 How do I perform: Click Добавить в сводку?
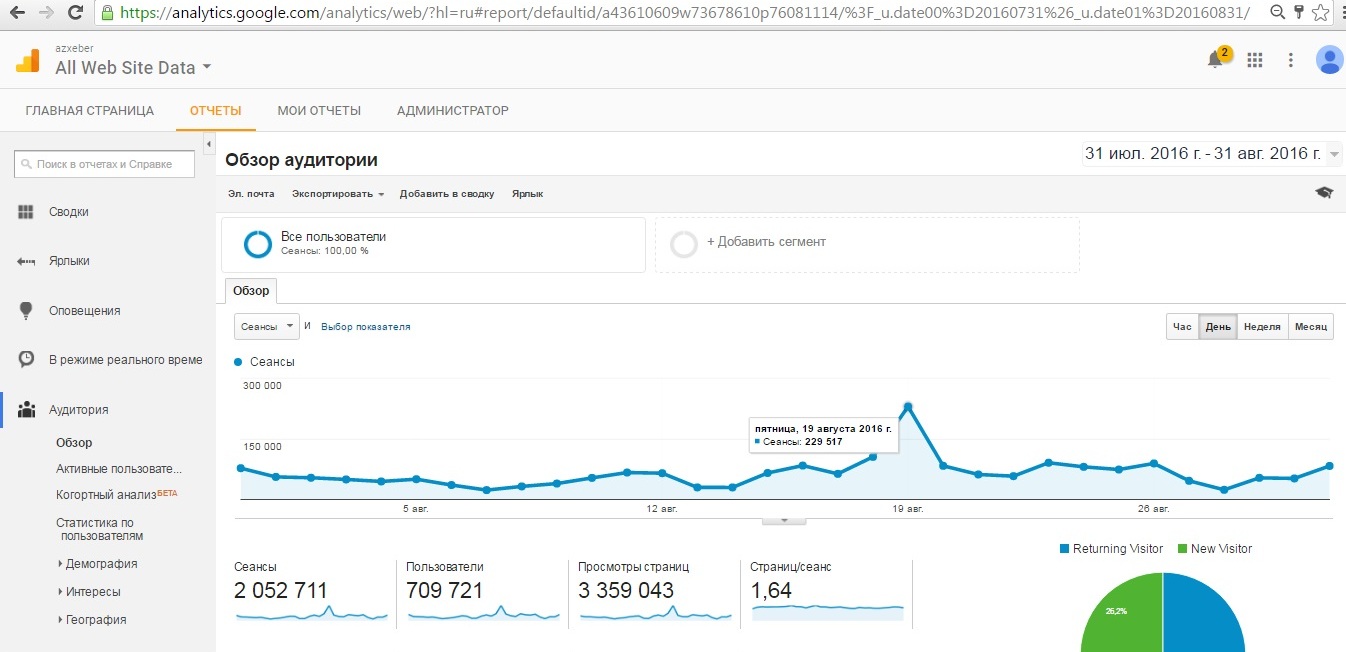coord(447,194)
